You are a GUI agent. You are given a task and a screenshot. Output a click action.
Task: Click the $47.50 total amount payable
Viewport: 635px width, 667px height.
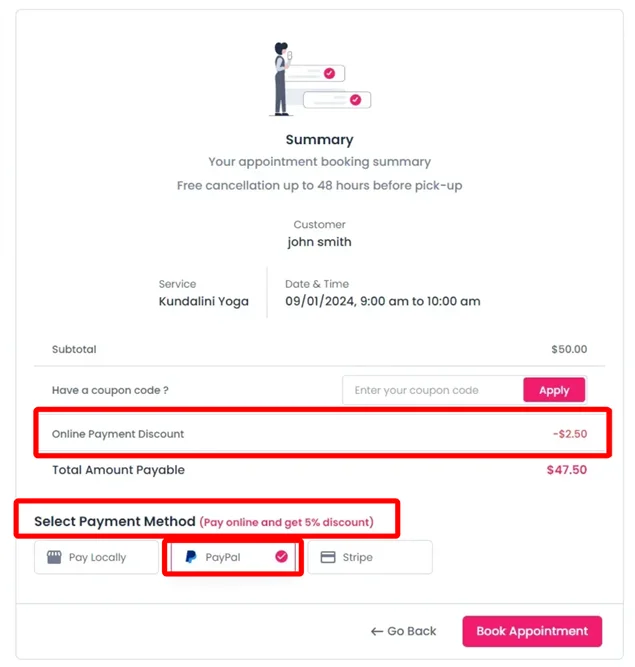coord(566,470)
